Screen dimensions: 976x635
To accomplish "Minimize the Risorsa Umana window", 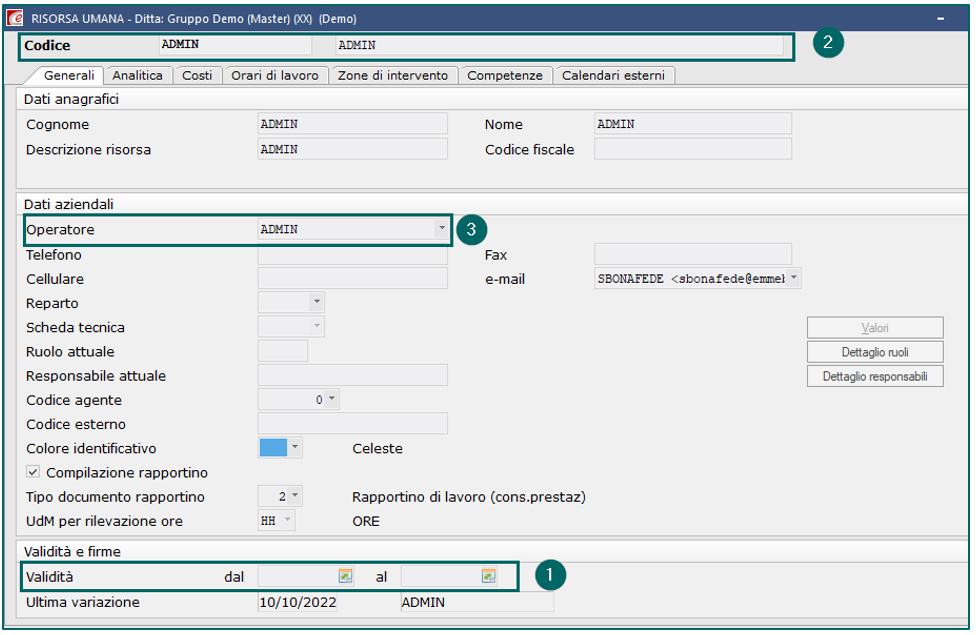I will coord(940,19).
